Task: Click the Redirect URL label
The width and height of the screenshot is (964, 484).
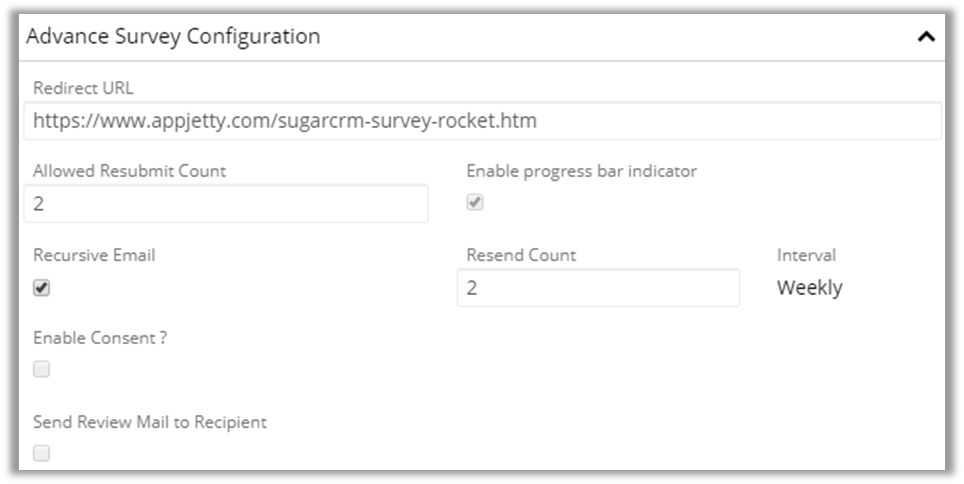Action: (x=83, y=88)
